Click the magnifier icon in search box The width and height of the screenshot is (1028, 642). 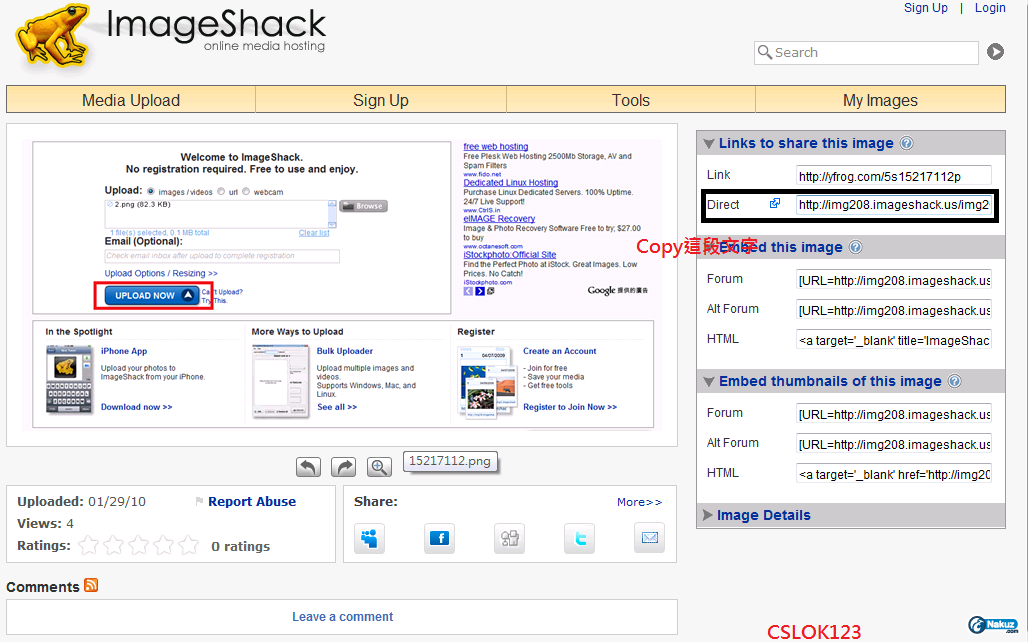coord(764,51)
